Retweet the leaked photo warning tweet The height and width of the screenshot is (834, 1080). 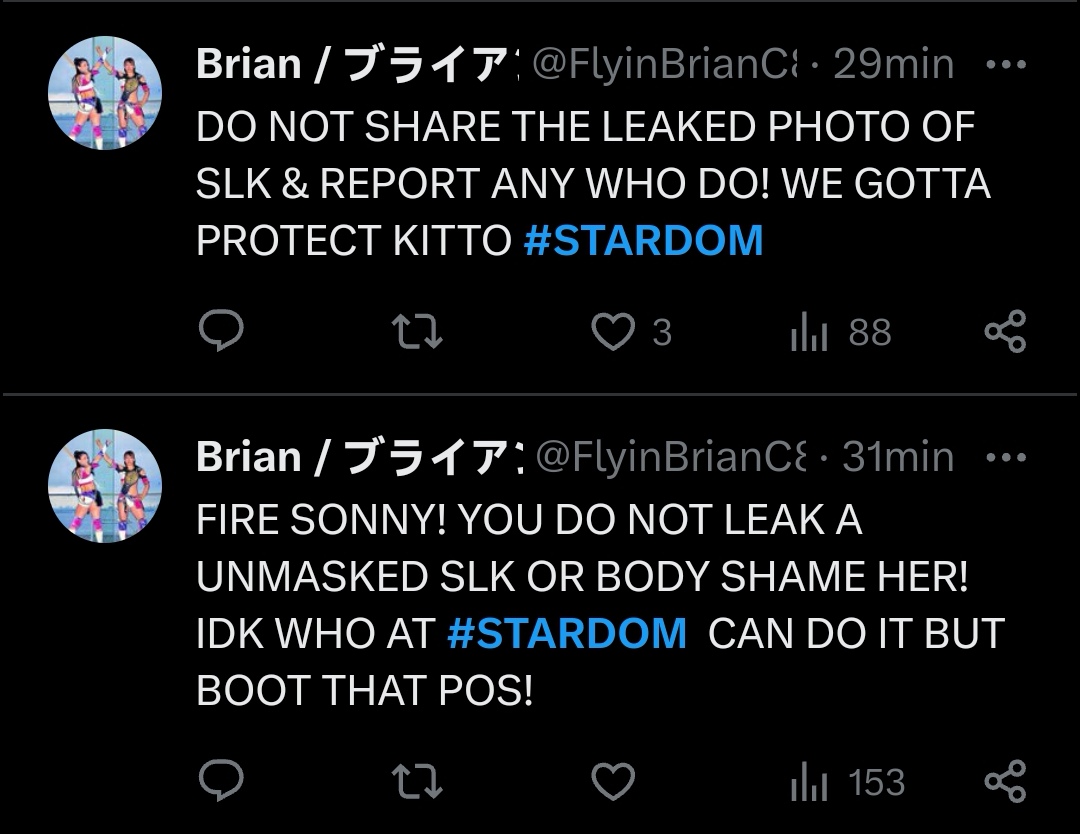coord(417,332)
